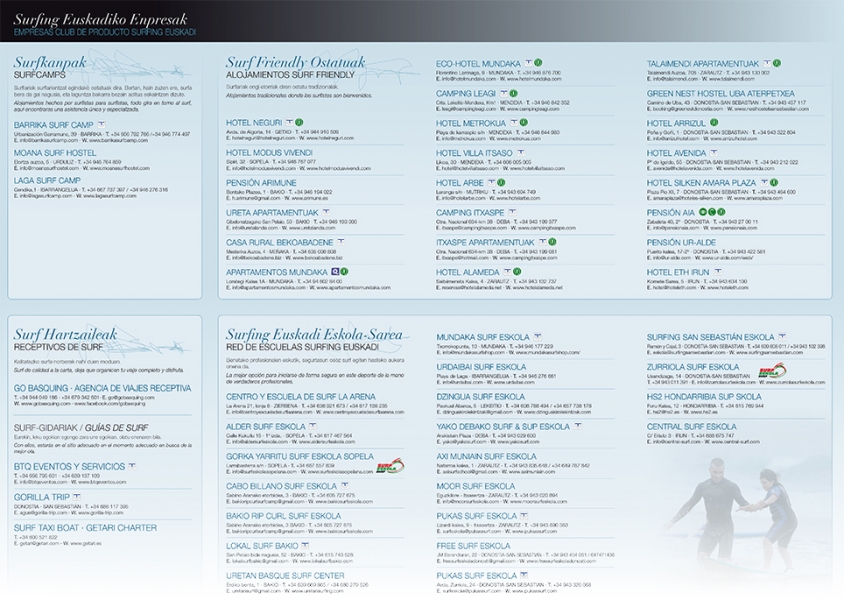This screenshot has width=844, height=600.
Task: Open the Urdaibai Surf Eskola entry title
Action: point(481,367)
